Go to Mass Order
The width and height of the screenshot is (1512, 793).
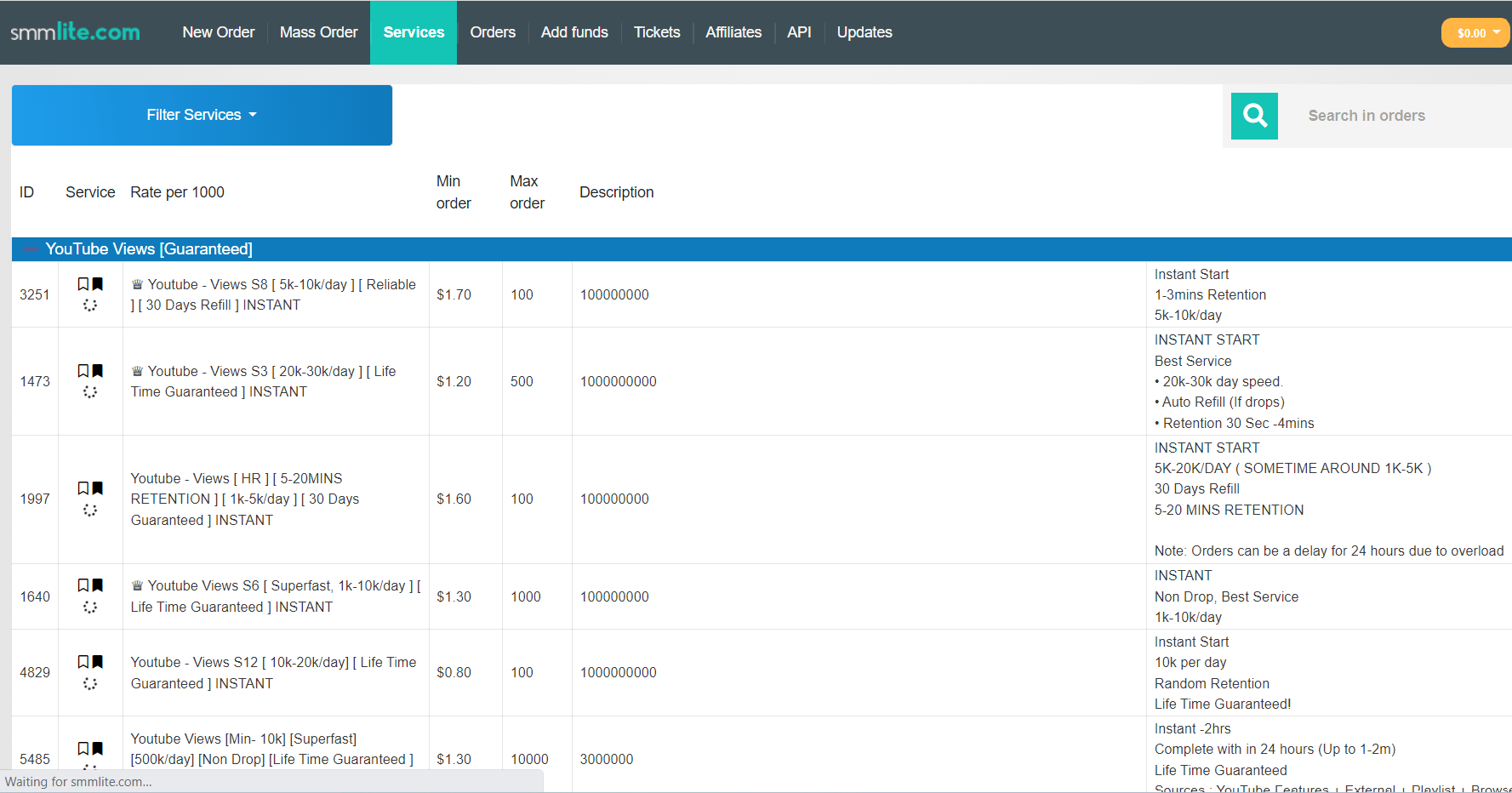[x=319, y=32]
